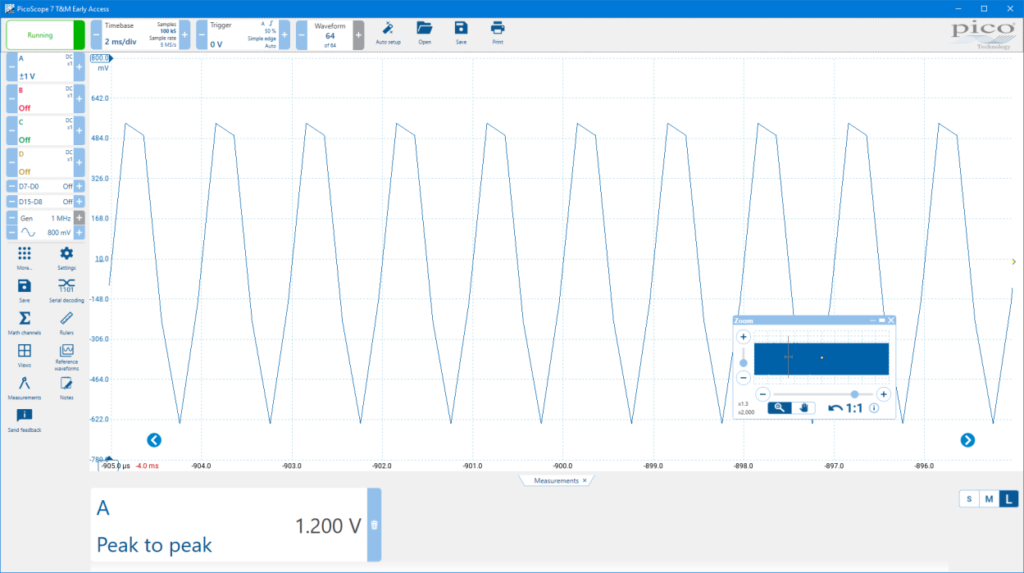Open channel B settings (Off)
Image resolution: width=1024 pixels, height=573 pixels.
tap(45, 99)
